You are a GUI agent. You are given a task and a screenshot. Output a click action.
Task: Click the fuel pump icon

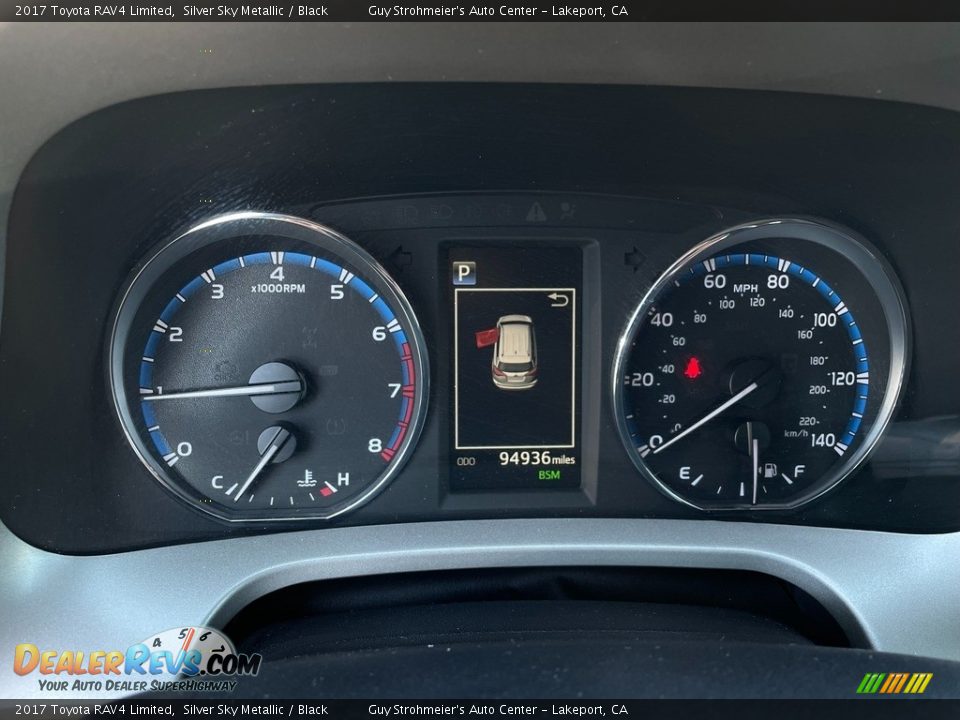coord(770,470)
